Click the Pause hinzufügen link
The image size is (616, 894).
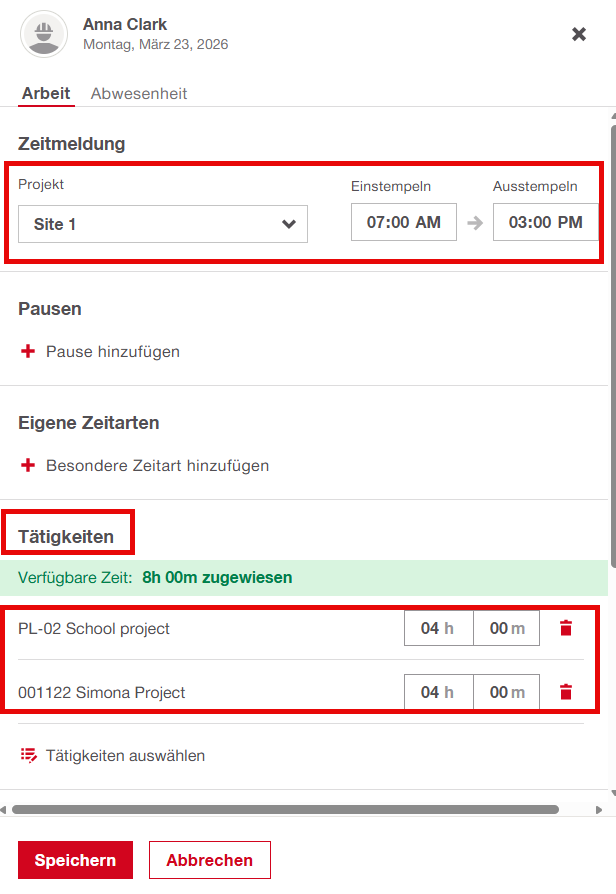pos(113,352)
